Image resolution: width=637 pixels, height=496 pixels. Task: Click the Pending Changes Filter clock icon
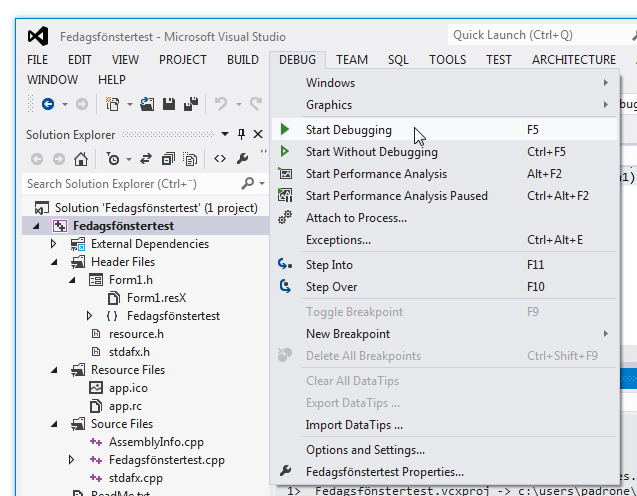click(x=113, y=159)
